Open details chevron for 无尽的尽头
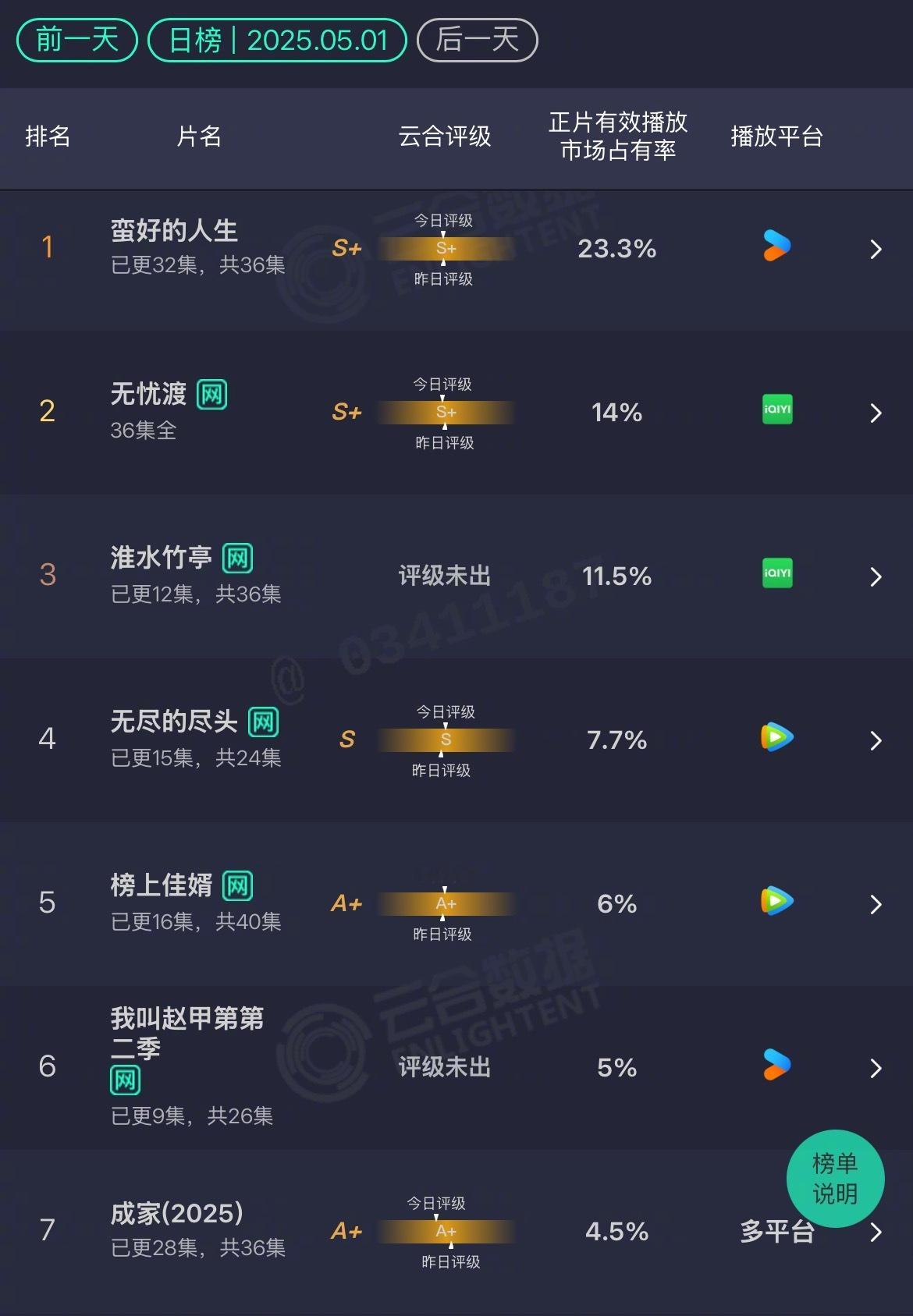Viewport: 913px width, 1316px height. tap(876, 740)
